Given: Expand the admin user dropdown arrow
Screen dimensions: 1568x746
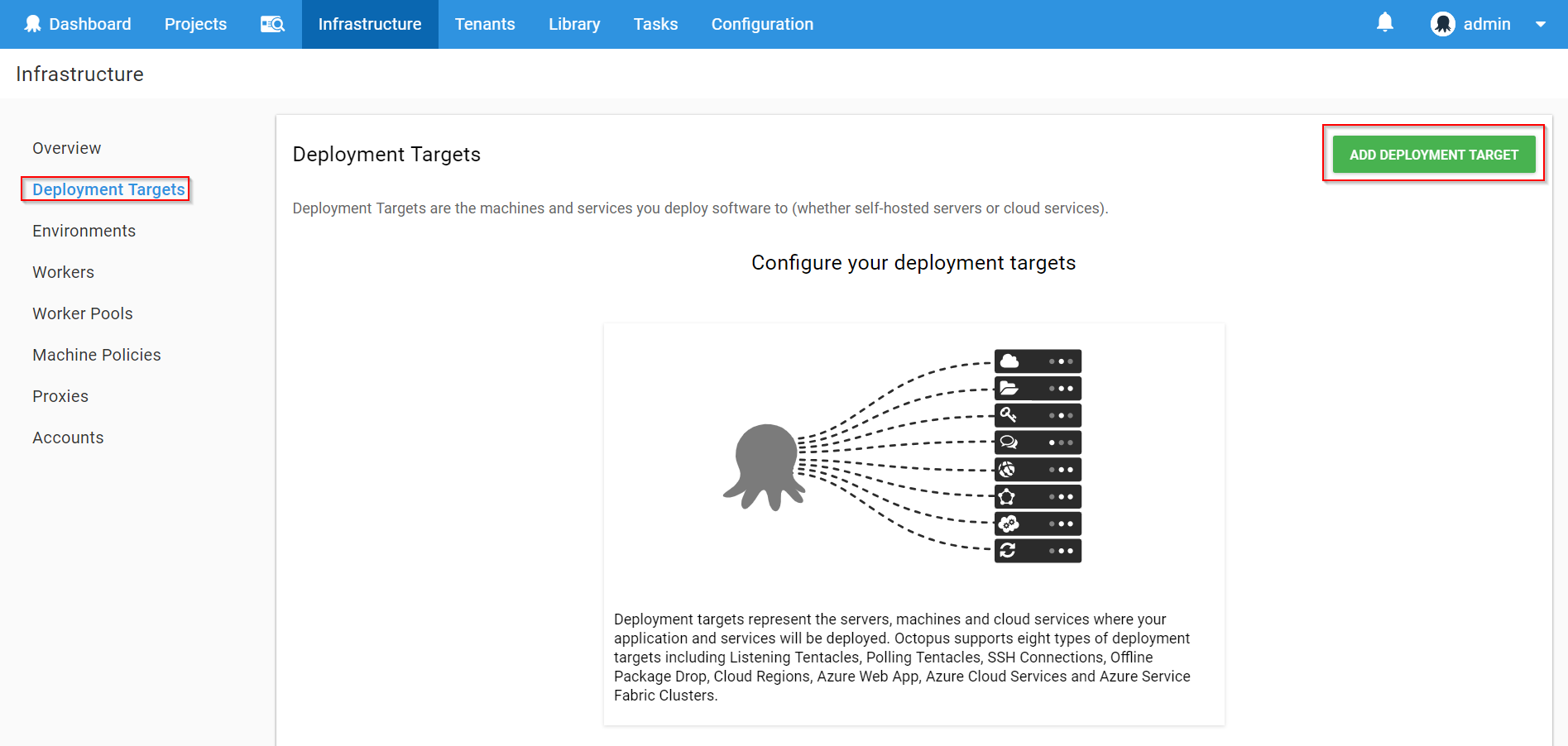Looking at the screenshot, I should click(1541, 25).
